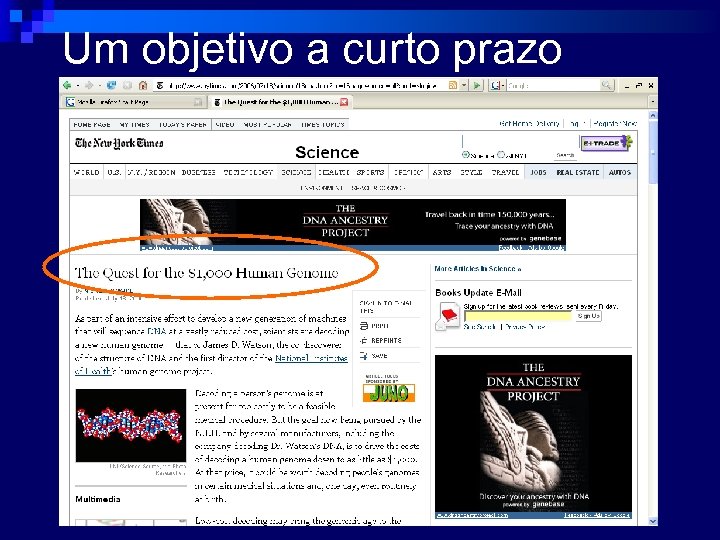Click the browser Back arrow

(x=67, y=85)
